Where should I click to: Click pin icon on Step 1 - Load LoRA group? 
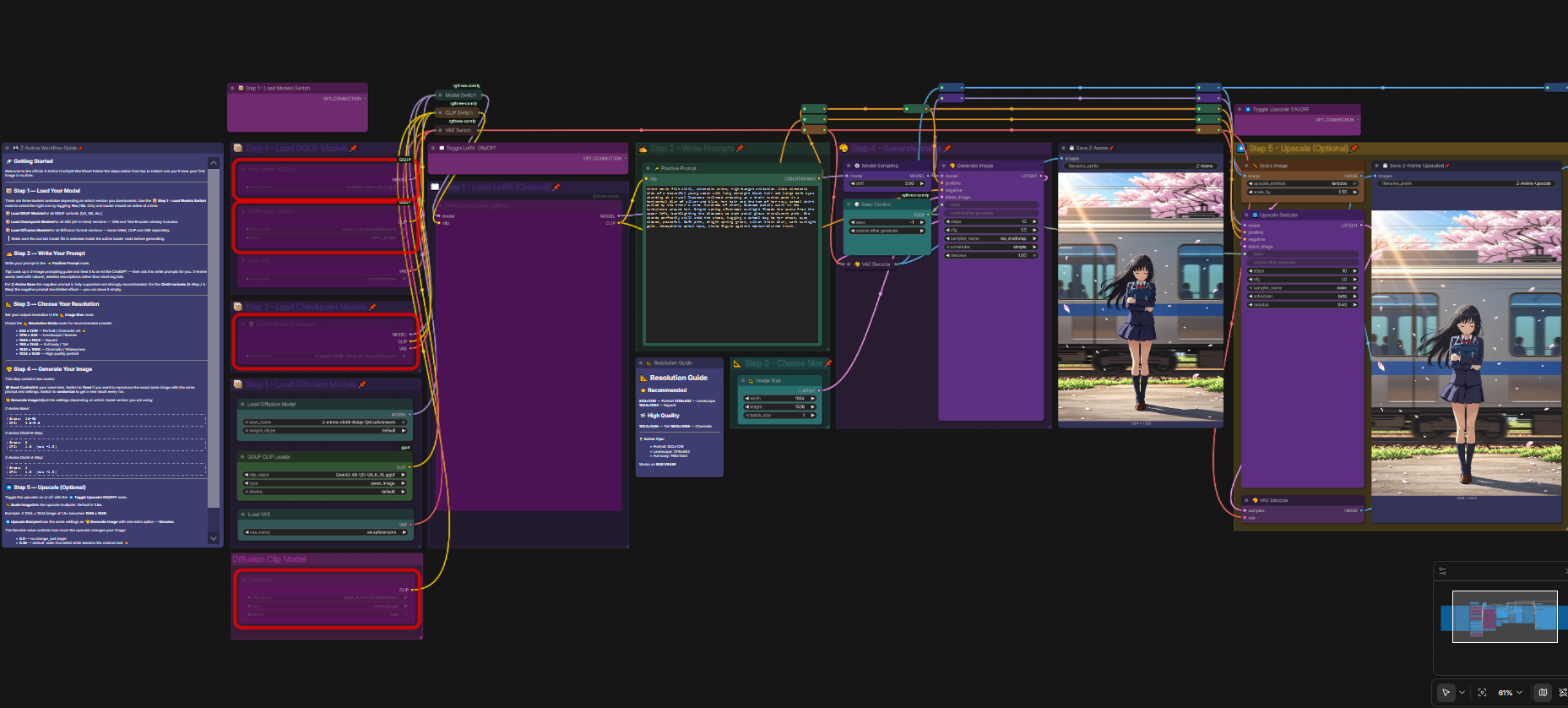(x=556, y=187)
